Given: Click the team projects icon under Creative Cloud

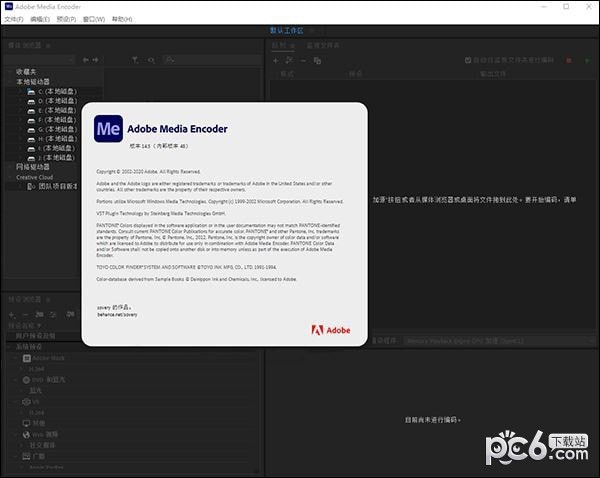Looking at the screenshot, I should pyautogui.click(x=31, y=187).
